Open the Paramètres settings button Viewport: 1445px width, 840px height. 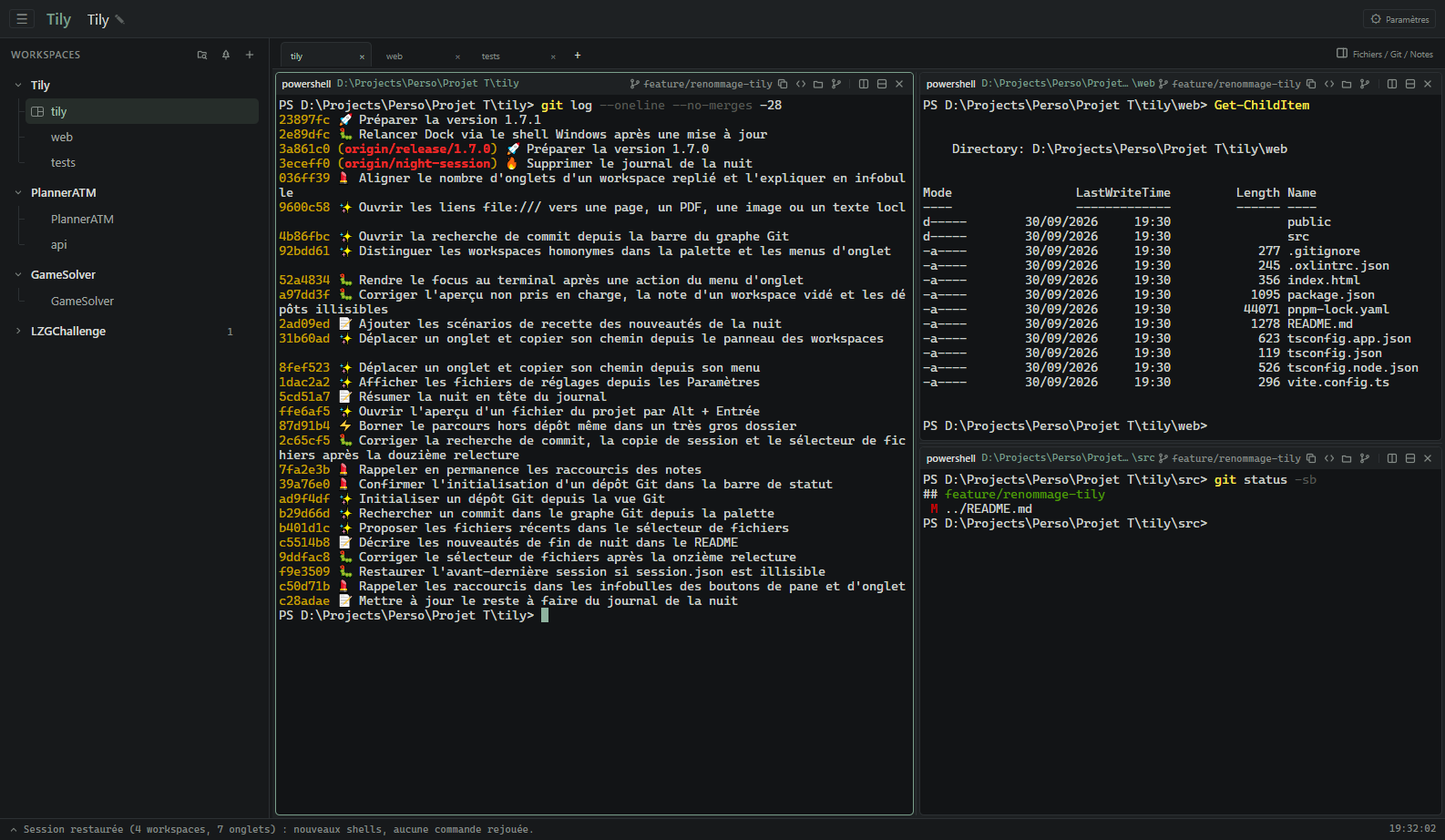tap(1399, 19)
